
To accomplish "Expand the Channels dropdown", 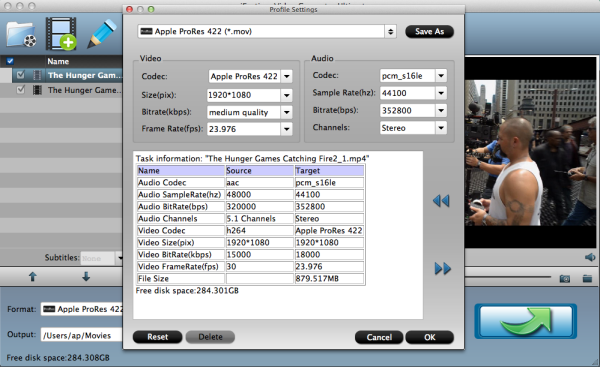I will click(x=441, y=127).
